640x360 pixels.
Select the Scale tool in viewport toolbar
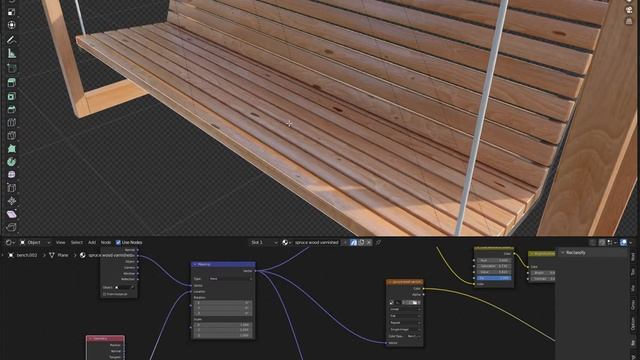pyautogui.click(x=11, y=12)
